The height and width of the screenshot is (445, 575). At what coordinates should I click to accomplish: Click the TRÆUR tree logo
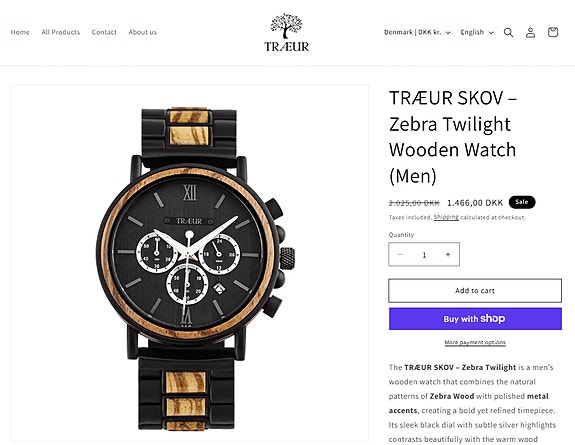coord(287,32)
